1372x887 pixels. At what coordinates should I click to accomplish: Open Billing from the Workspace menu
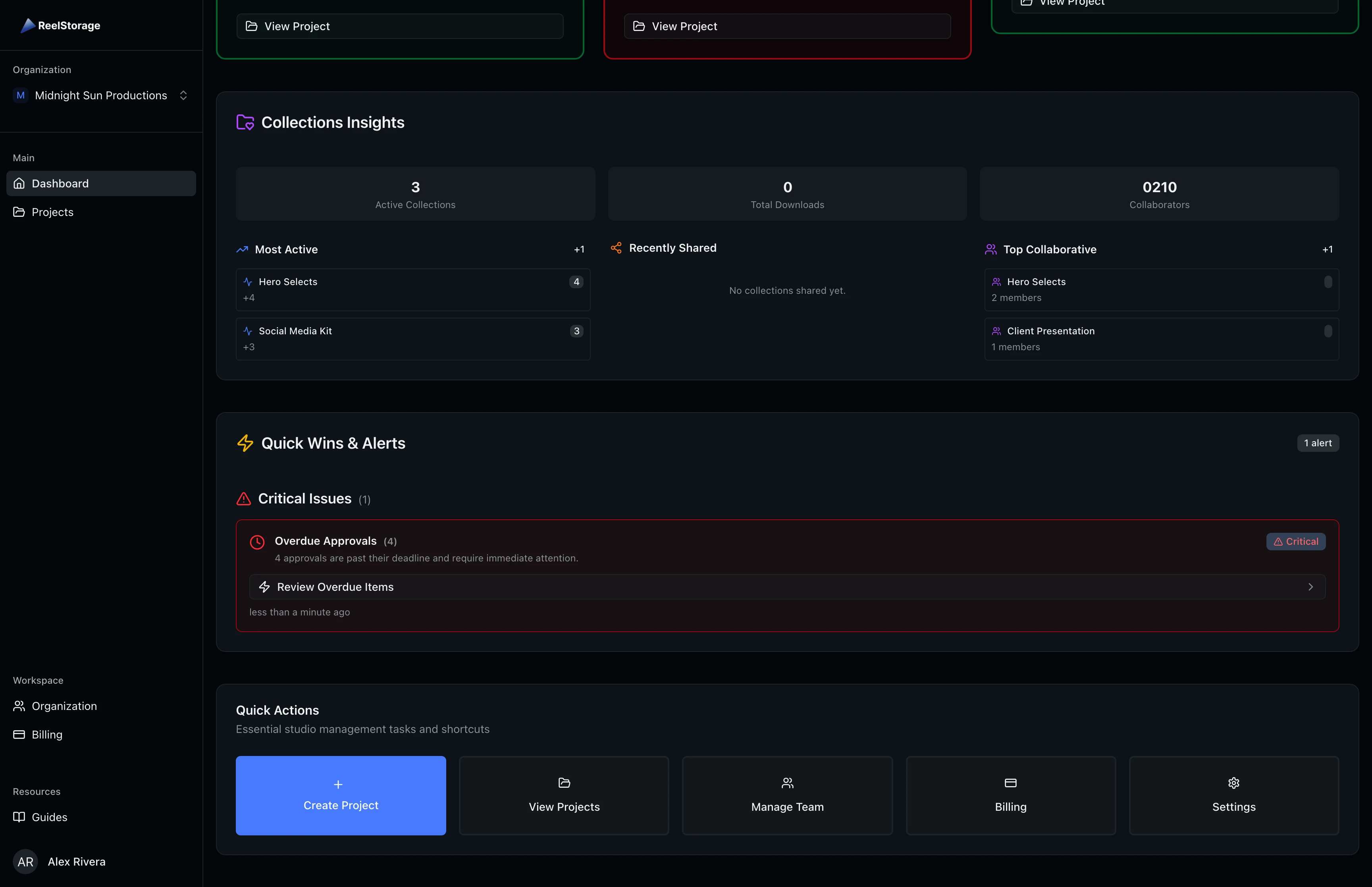(46, 735)
